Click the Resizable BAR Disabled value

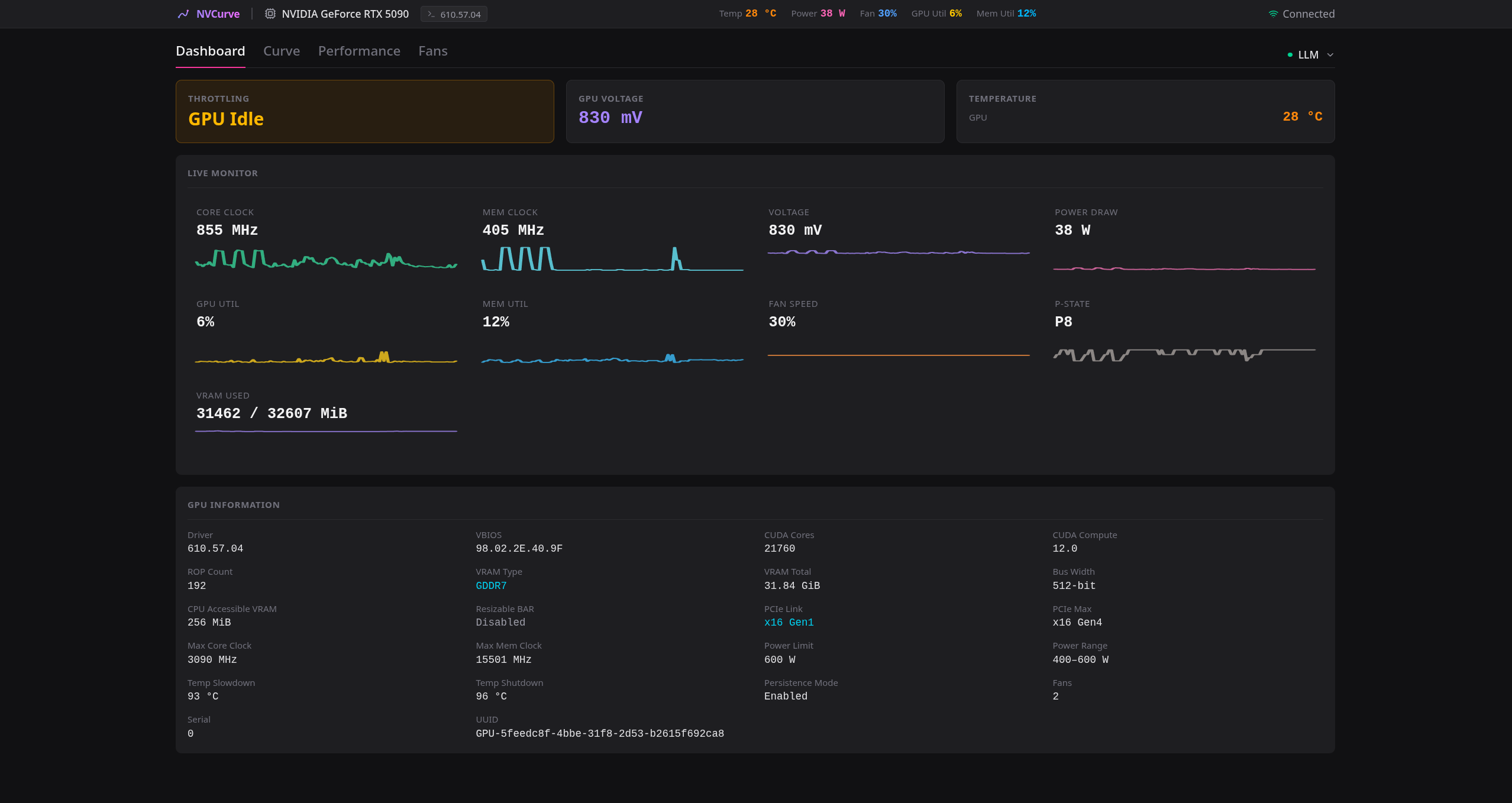coord(500,623)
